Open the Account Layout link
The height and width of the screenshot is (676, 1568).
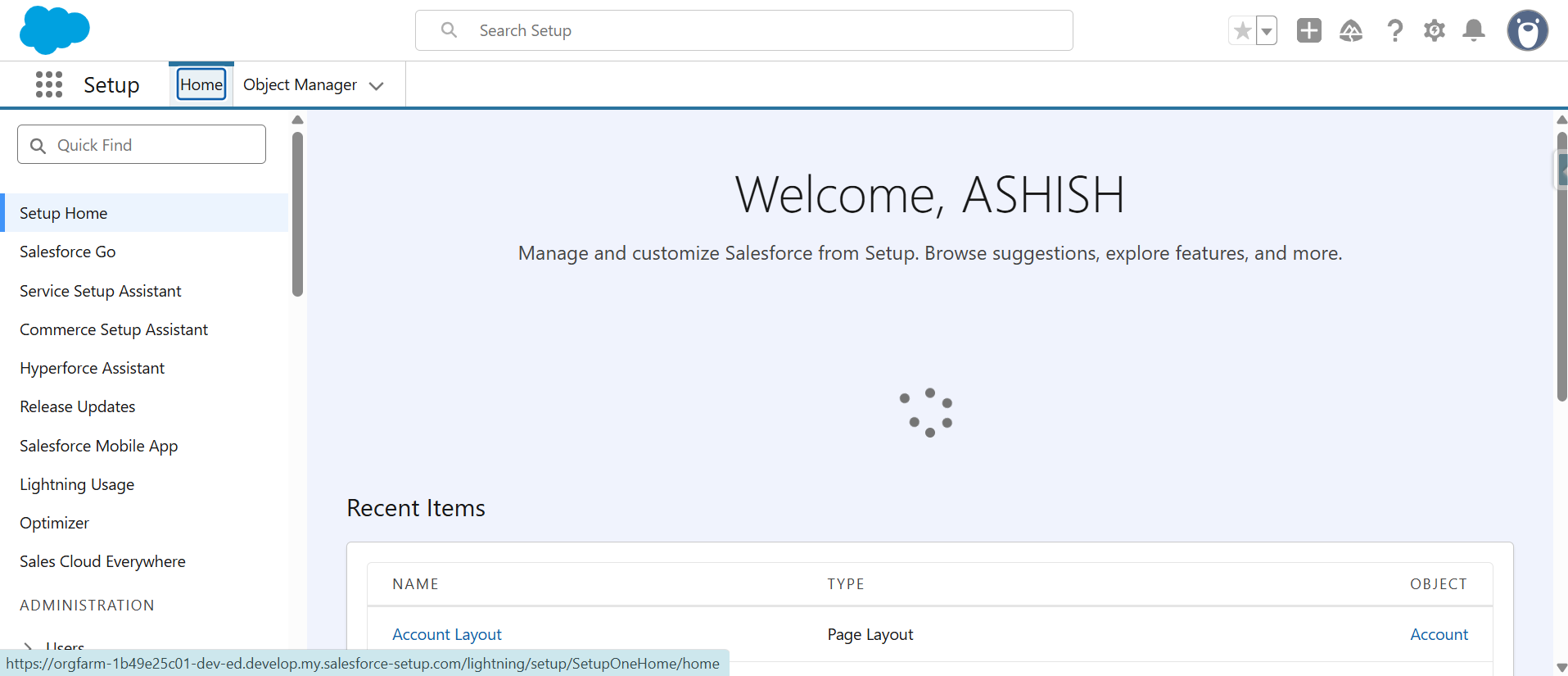tap(446, 634)
